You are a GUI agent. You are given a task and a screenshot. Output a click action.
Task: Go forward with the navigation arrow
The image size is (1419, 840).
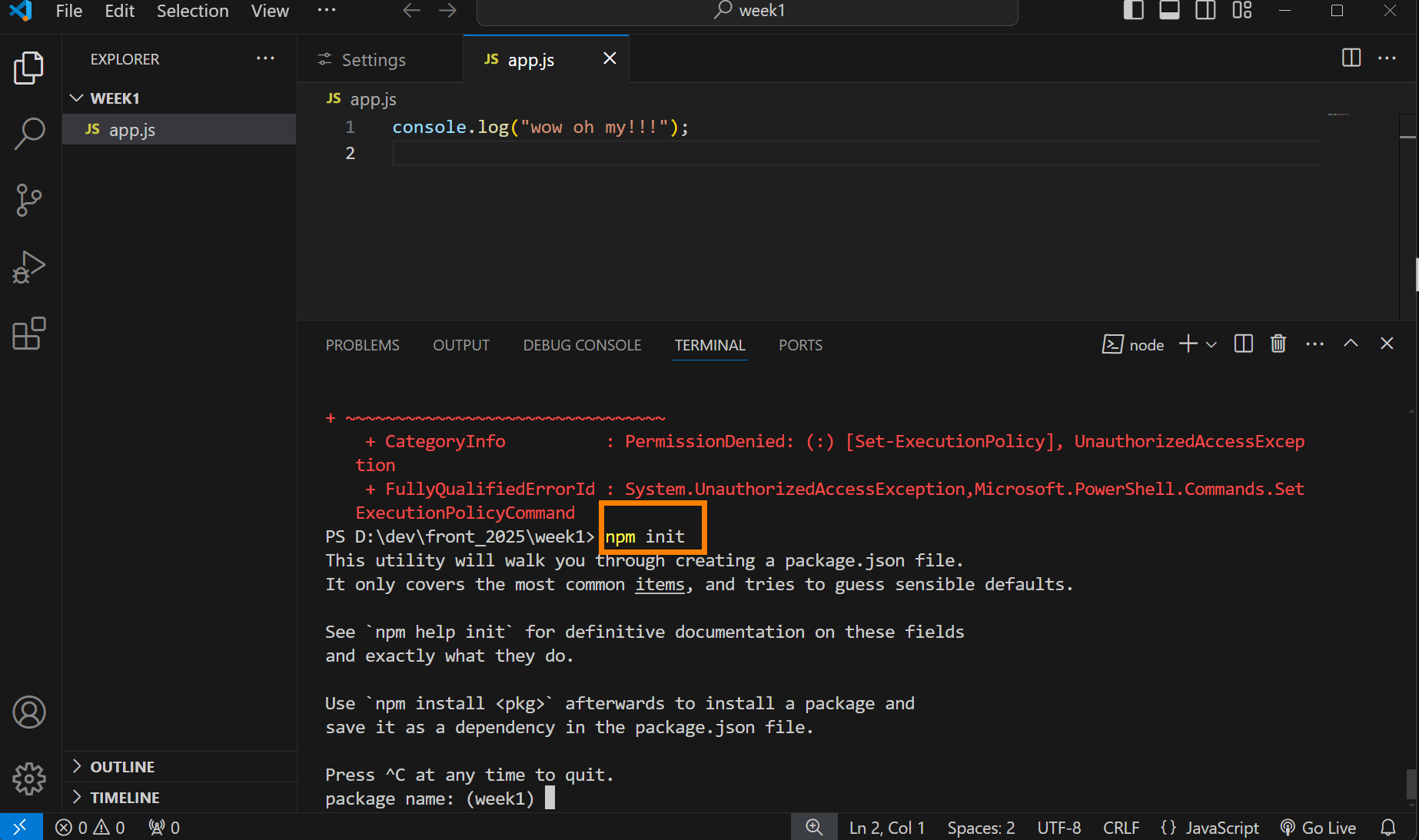tap(447, 11)
